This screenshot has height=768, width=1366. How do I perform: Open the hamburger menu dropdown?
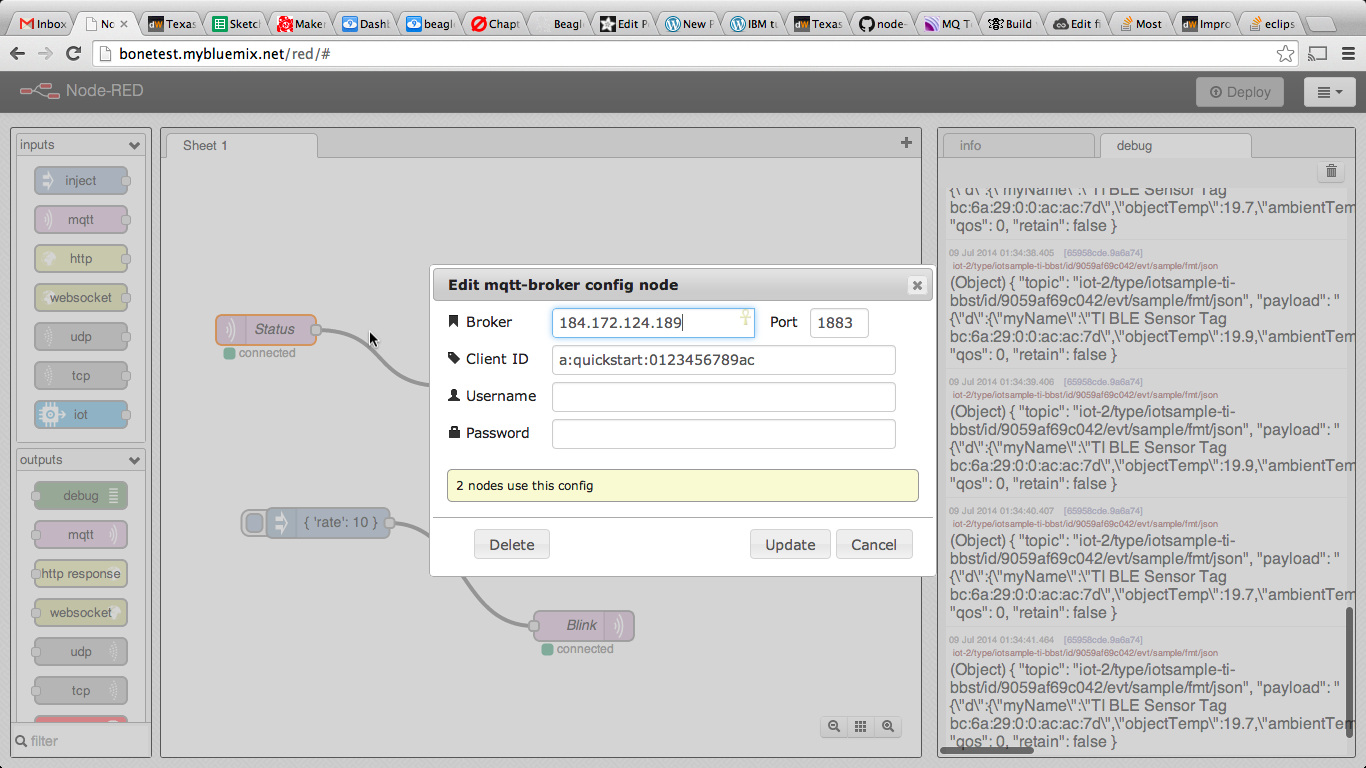[x=1329, y=92]
